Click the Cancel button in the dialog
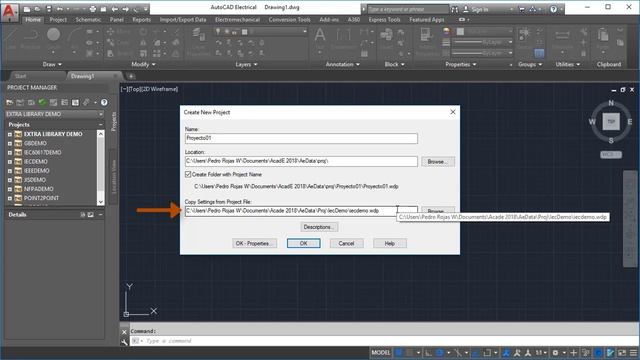Screen dimensions: 640x360 (346, 243)
